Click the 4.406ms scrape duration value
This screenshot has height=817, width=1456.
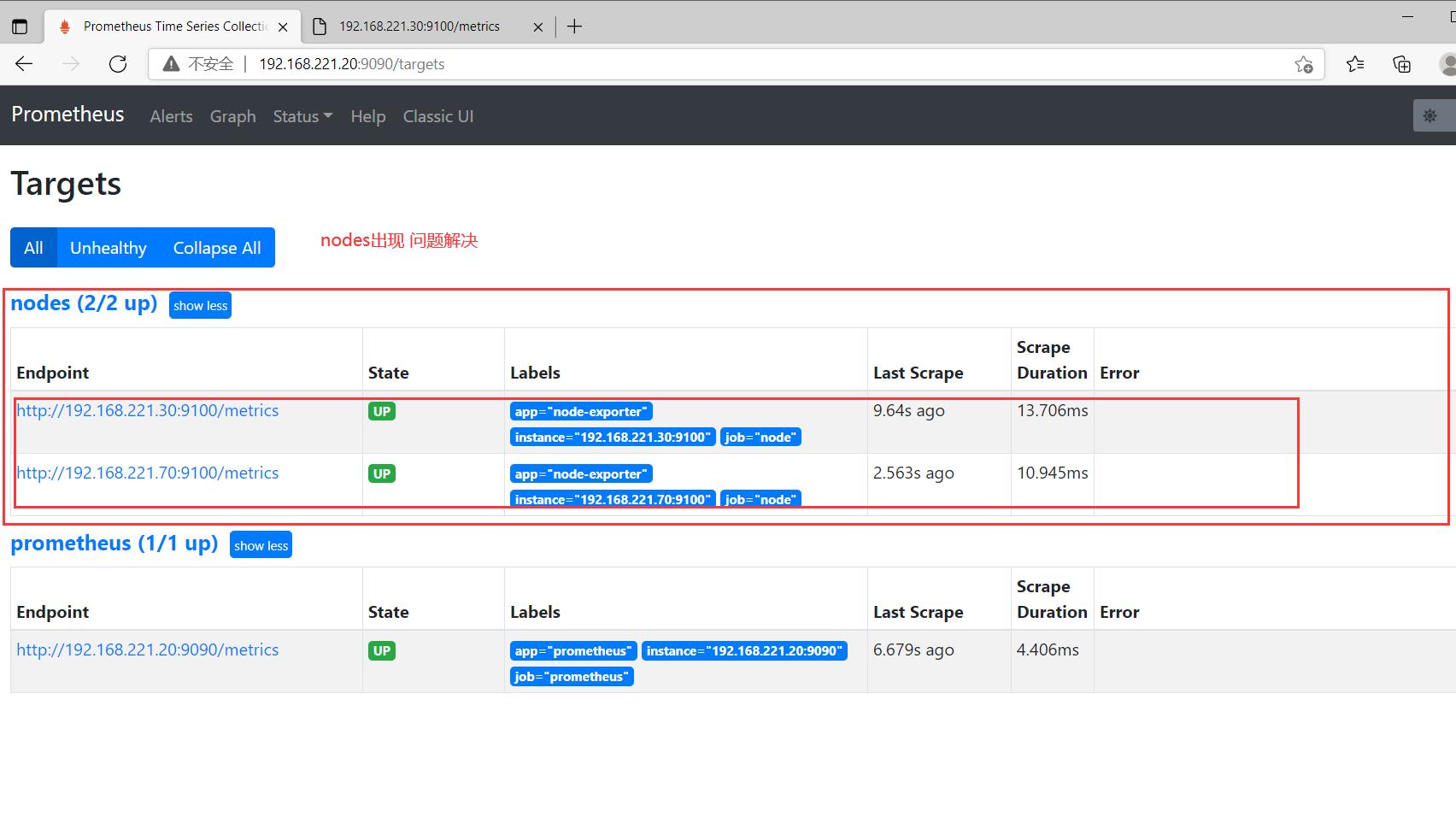coord(1048,649)
